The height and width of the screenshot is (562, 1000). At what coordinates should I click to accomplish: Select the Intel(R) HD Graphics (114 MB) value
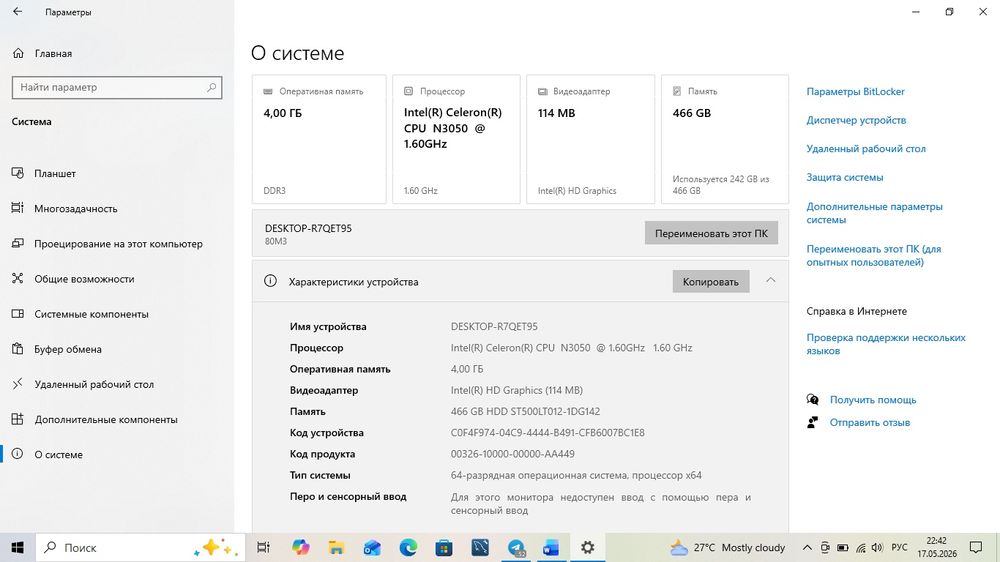point(517,390)
